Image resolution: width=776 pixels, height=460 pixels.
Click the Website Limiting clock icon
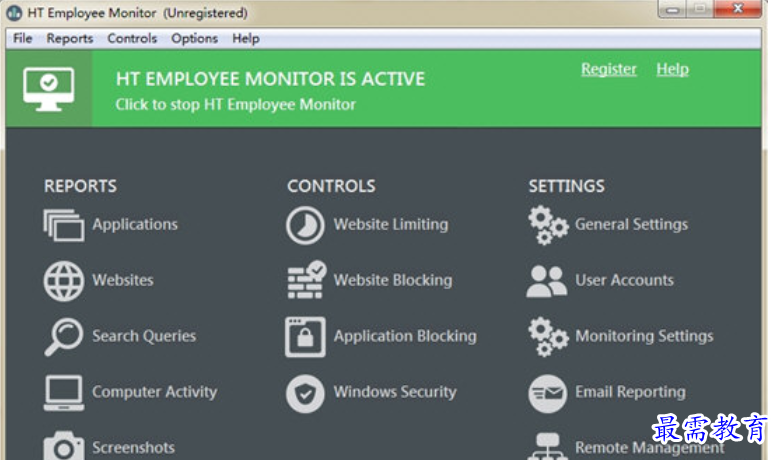click(x=305, y=225)
